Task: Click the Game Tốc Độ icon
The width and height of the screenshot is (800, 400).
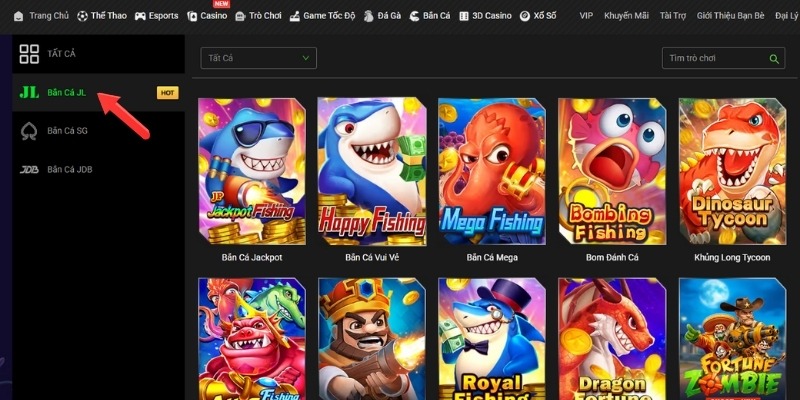Action: [294, 16]
